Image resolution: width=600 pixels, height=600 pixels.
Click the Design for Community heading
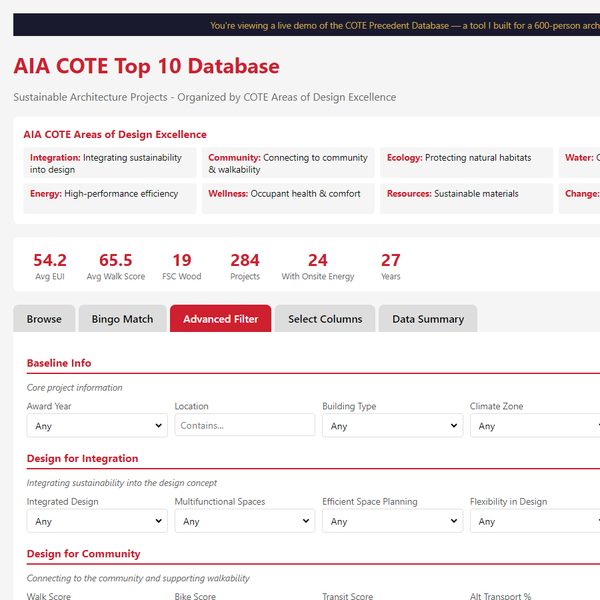[83, 553]
